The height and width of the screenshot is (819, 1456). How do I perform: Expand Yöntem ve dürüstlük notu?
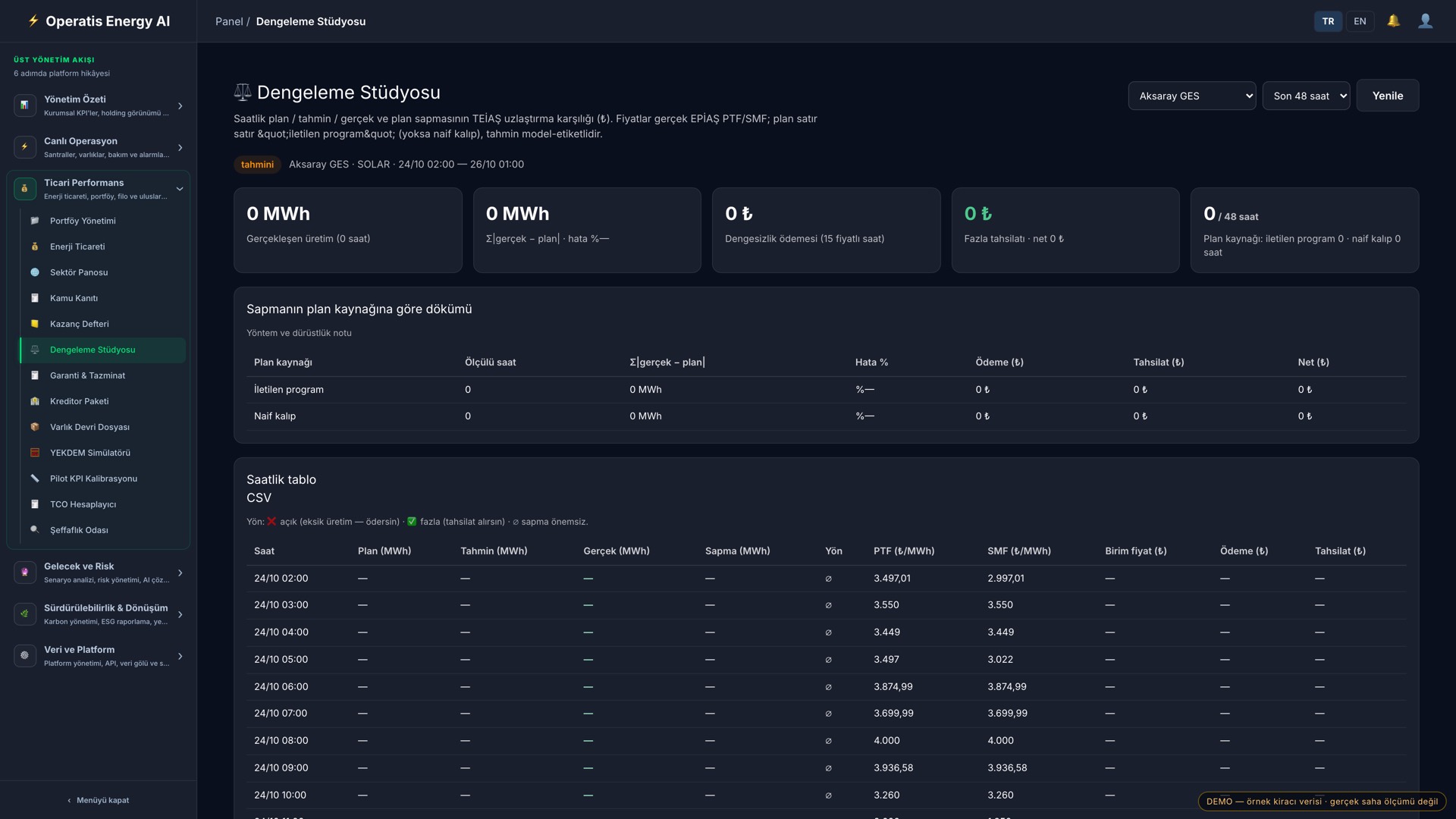click(299, 333)
